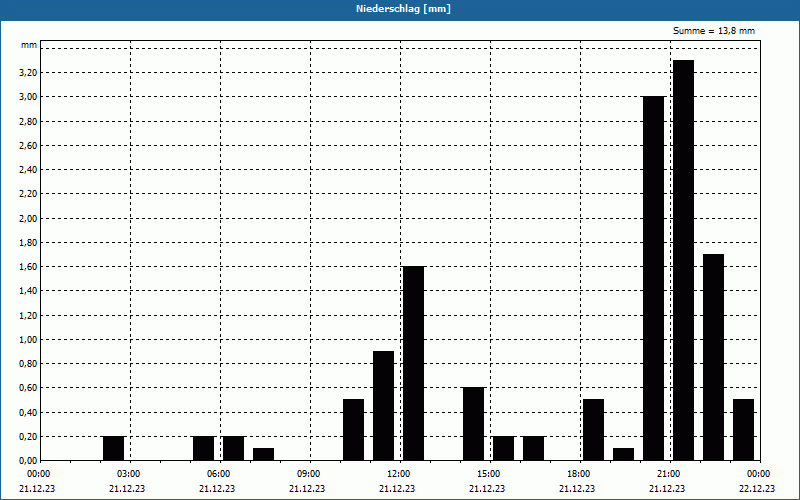The height and width of the screenshot is (500, 800).
Task: Select the Summe = 13,8 mm total label
Action: [714, 31]
